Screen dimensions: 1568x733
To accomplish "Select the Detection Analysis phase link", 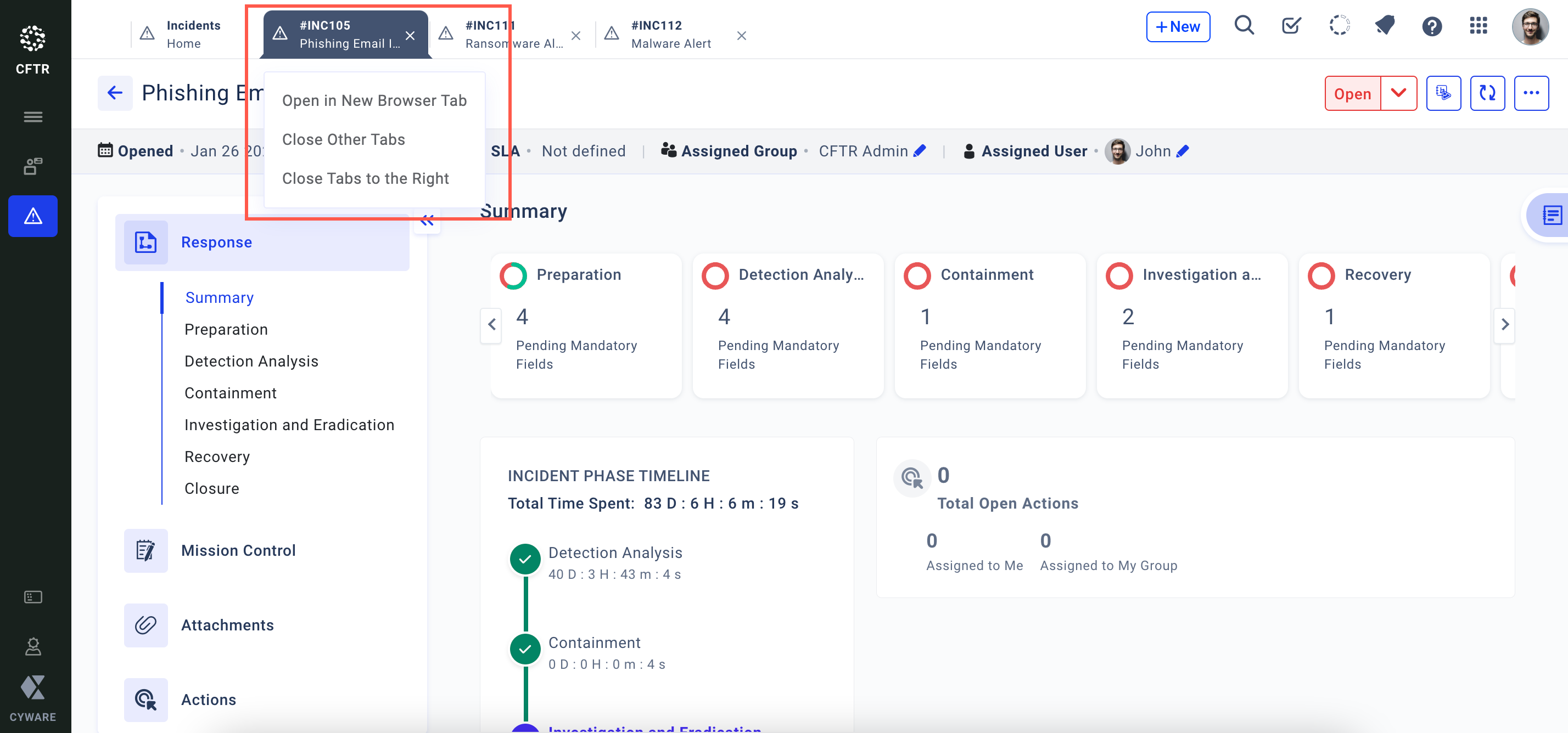I will click(253, 361).
